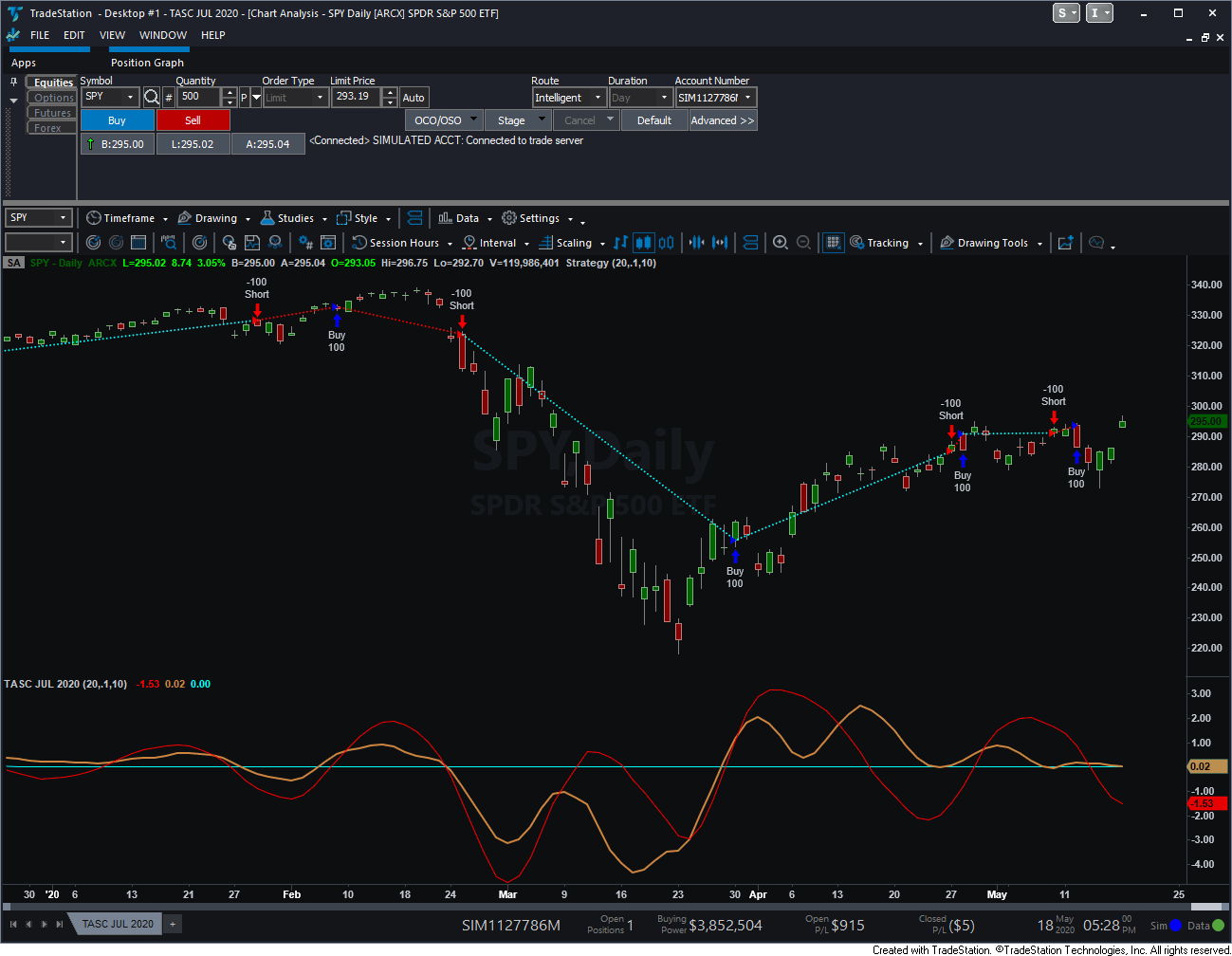
Task: Click the Default button
Action: pyautogui.click(x=654, y=120)
